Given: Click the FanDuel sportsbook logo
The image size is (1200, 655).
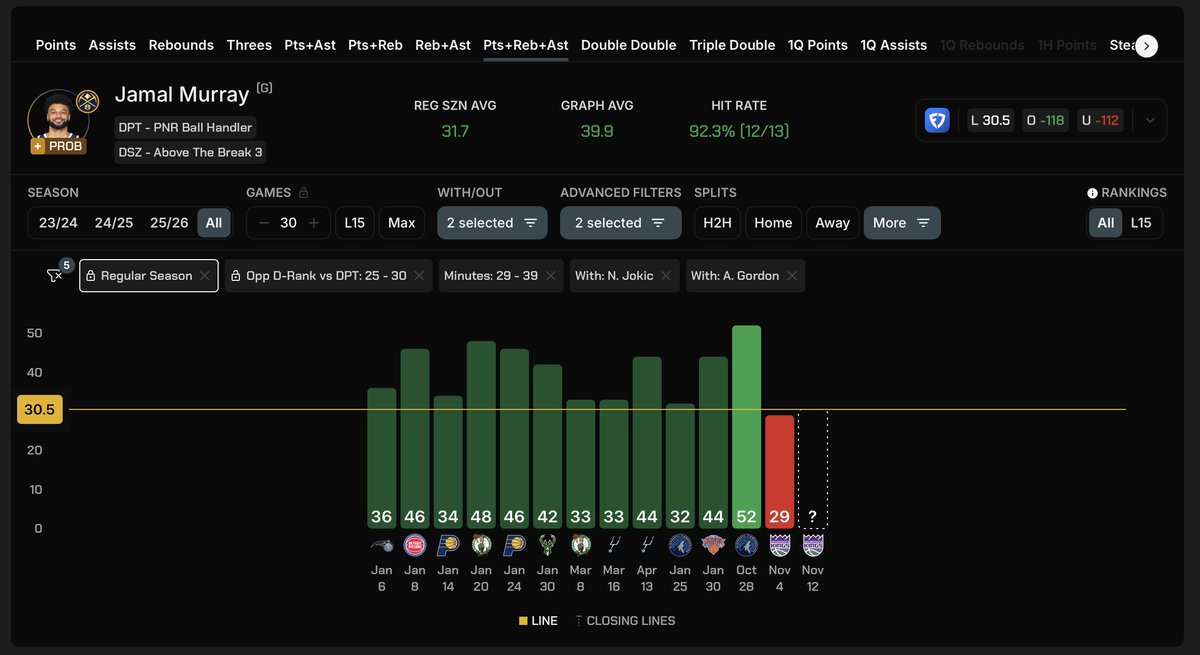Looking at the screenshot, I should click(937, 120).
